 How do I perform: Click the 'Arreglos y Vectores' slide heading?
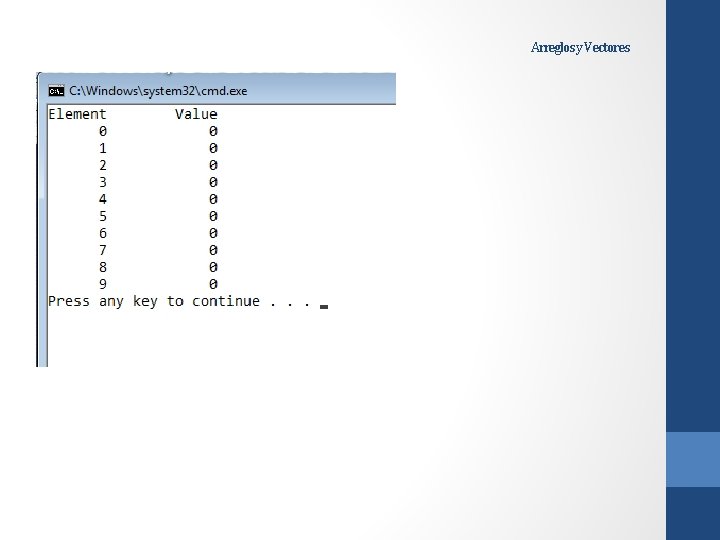580,48
